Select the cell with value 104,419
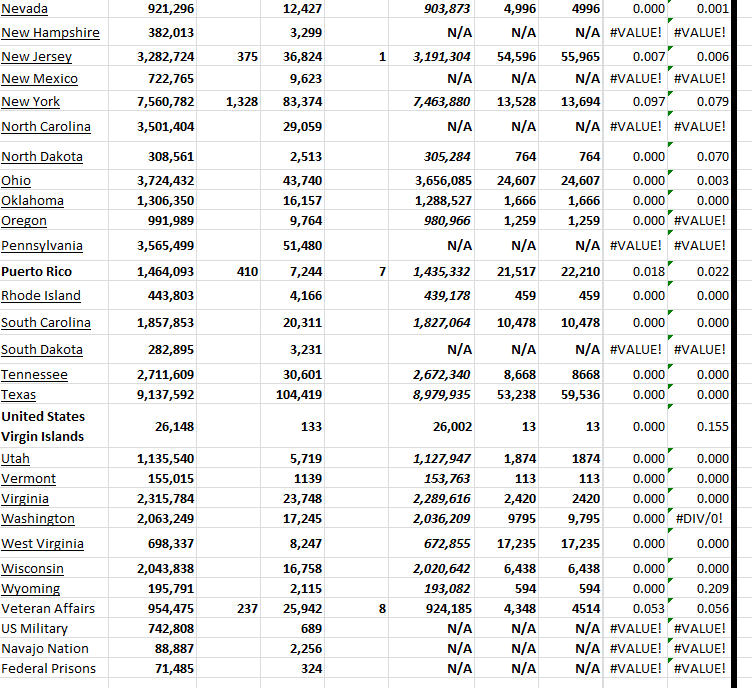Image resolution: width=752 pixels, height=688 pixels. (298, 395)
